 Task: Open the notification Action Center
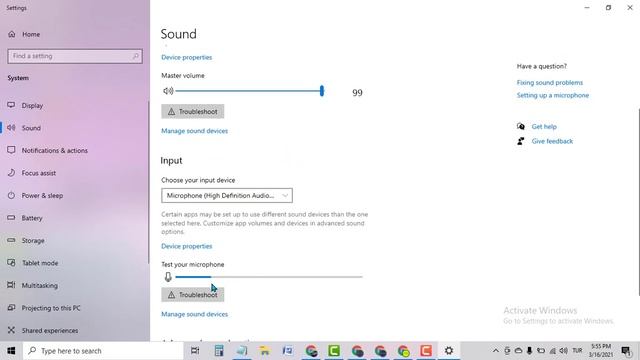(626, 351)
